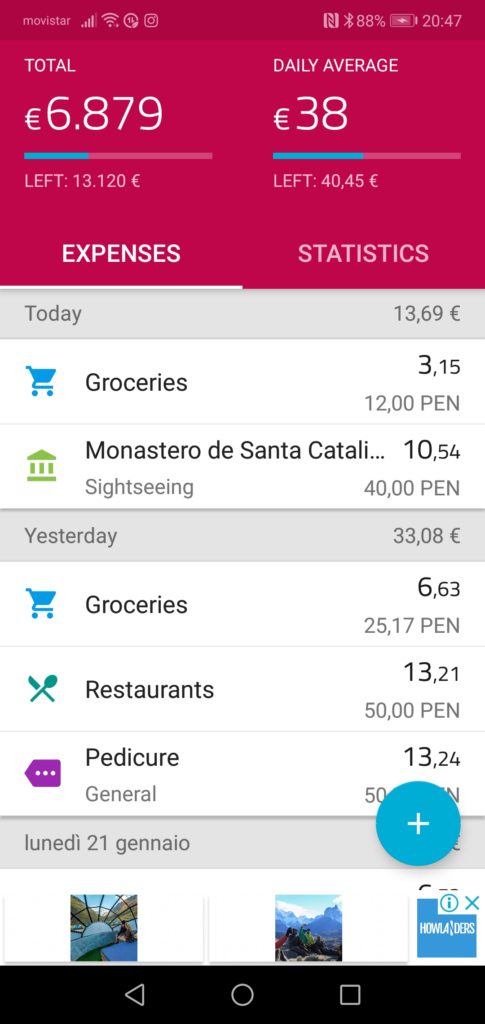Open the Monastero de Santa Catalina expense
Viewport: 485px width, 1024px height.
click(x=242, y=466)
